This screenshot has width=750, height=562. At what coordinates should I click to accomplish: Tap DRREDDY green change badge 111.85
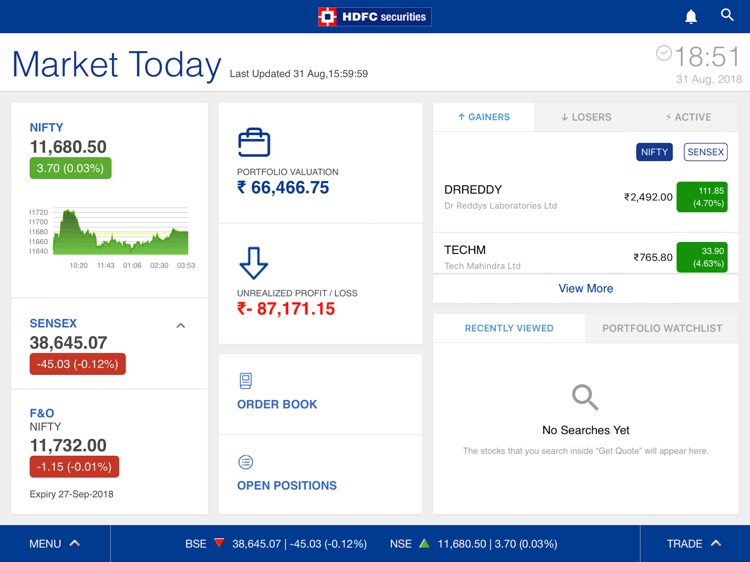(x=702, y=197)
